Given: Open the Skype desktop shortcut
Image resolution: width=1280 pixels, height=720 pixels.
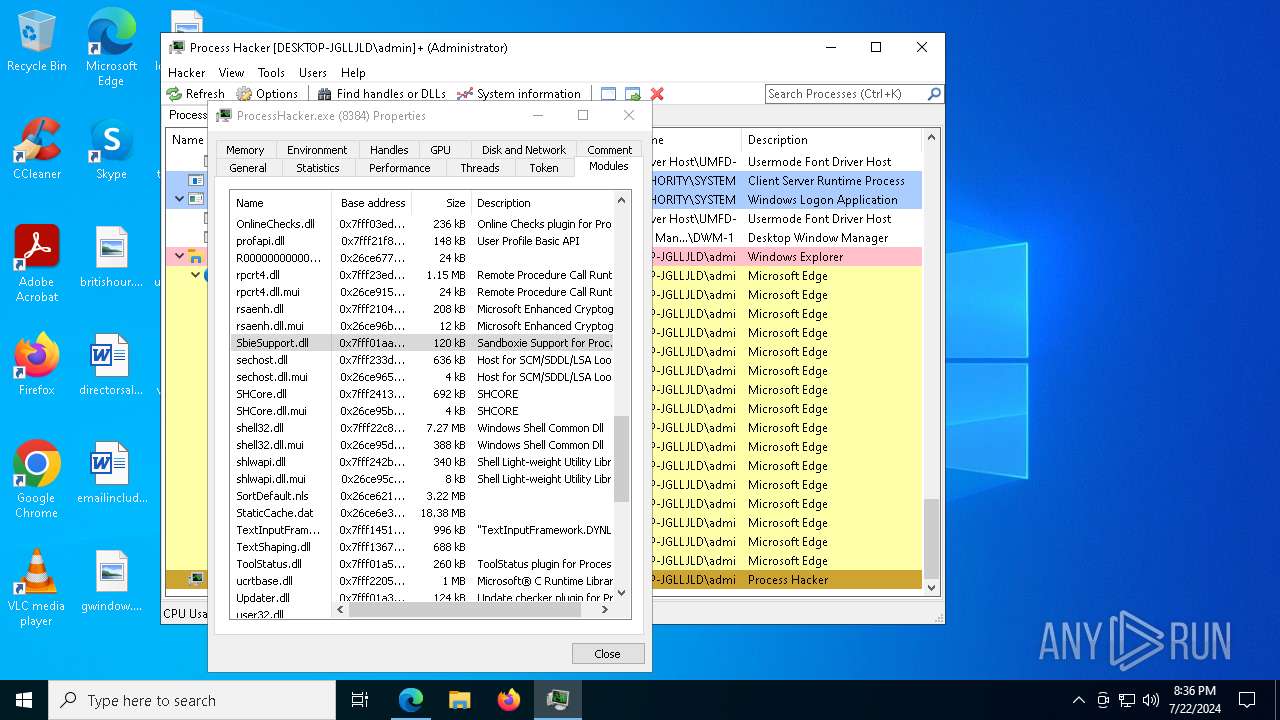Looking at the screenshot, I should point(111,149).
